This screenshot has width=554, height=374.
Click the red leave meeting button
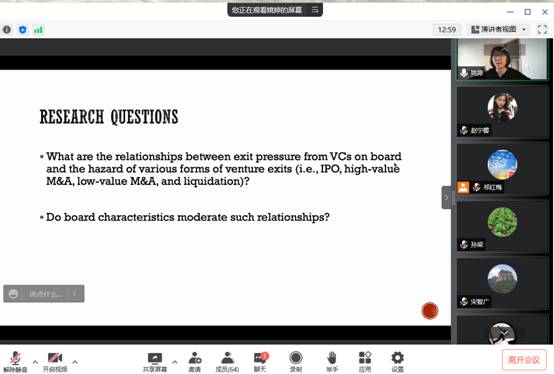click(524, 360)
